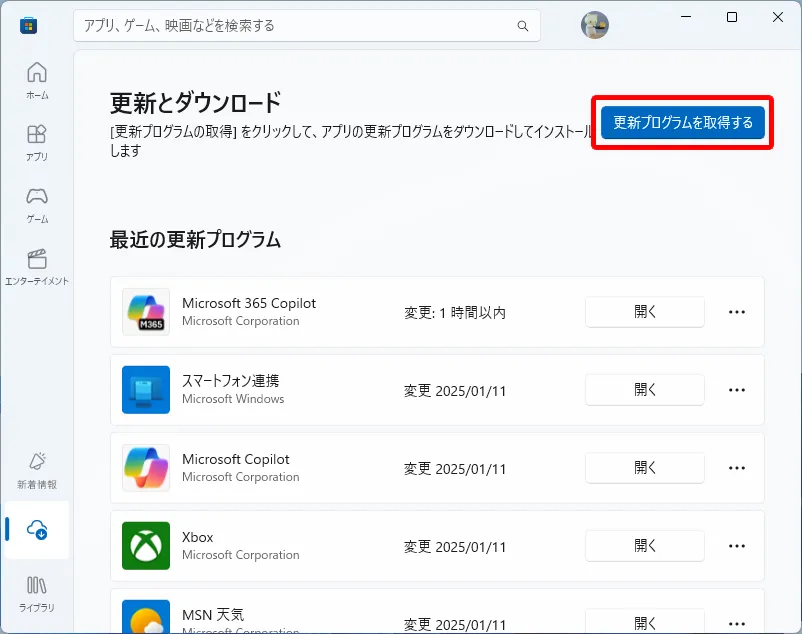Click the スマートフォン連携 app icon
This screenshot has width=802, height=634.
tap(146, 390)
